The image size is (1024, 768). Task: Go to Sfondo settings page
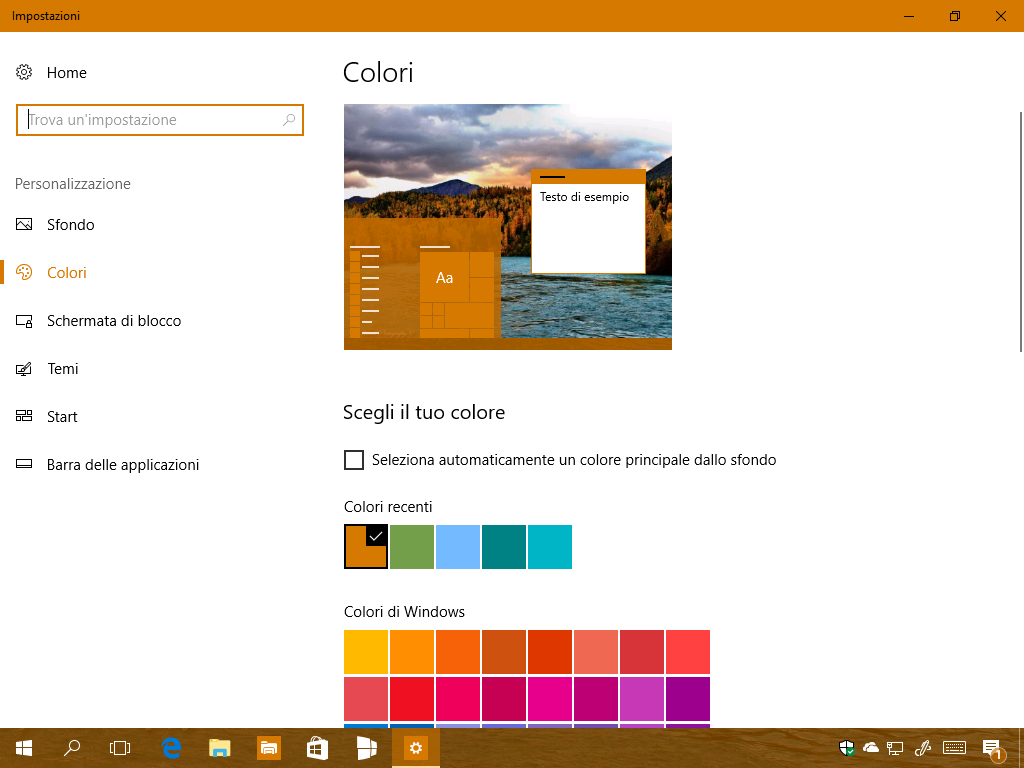[71, 225]
